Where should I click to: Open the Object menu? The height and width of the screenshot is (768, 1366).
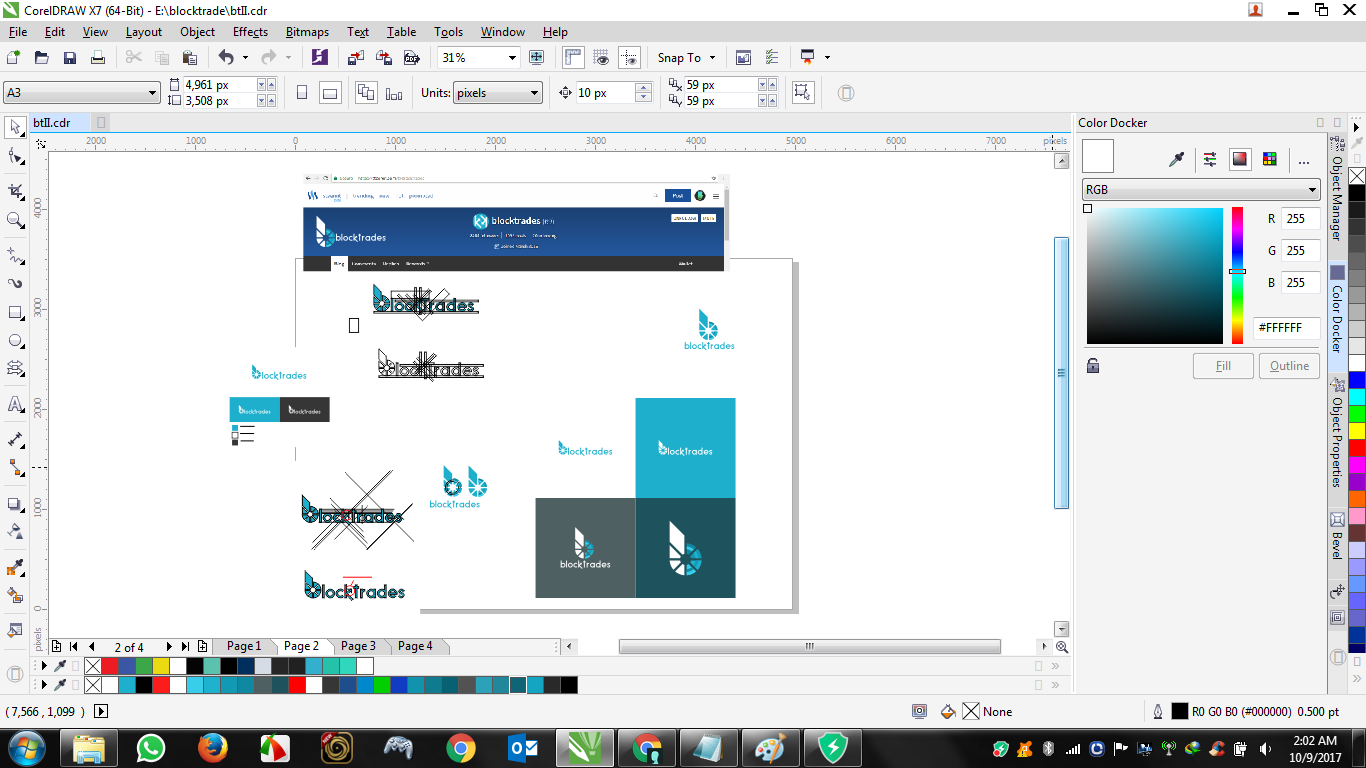pos(197,32)
